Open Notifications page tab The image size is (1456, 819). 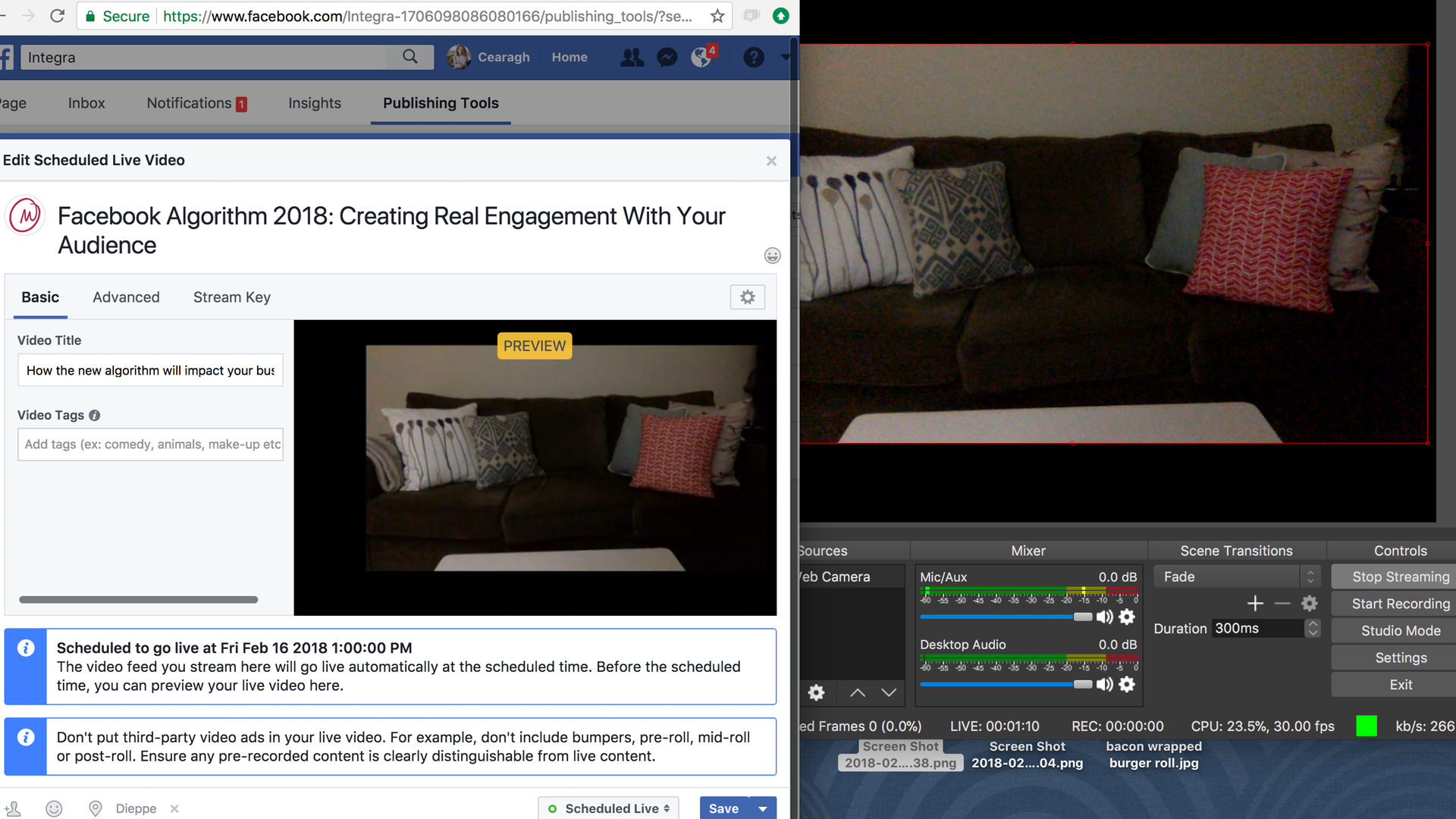tap(196, 103)
